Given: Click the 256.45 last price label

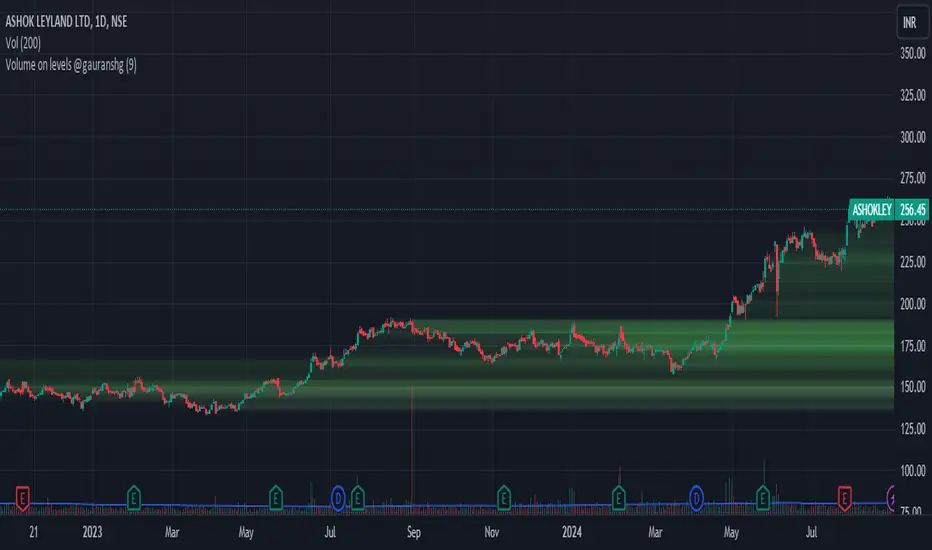Looking at the screenshot, I should tap(912, 210).
